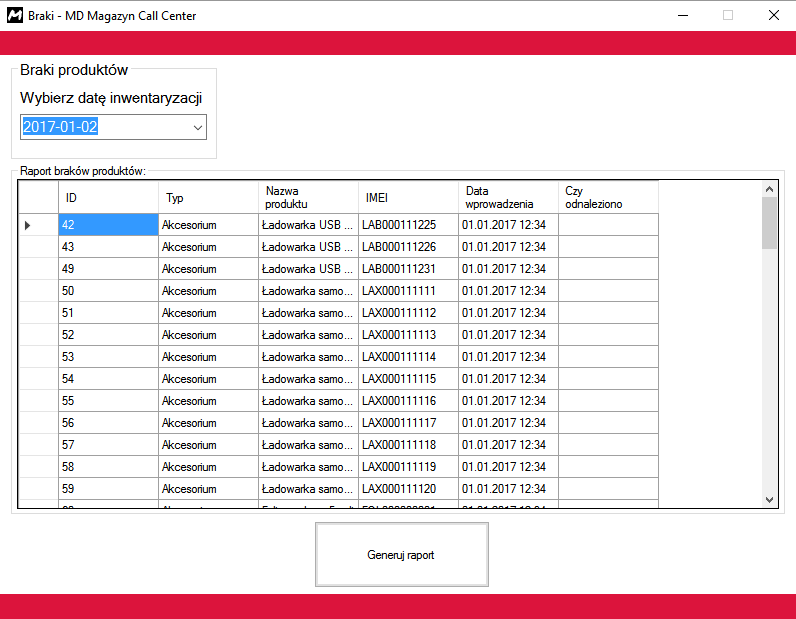Select the ID cell 53
796x619 pixels.
tap(109, 357)
